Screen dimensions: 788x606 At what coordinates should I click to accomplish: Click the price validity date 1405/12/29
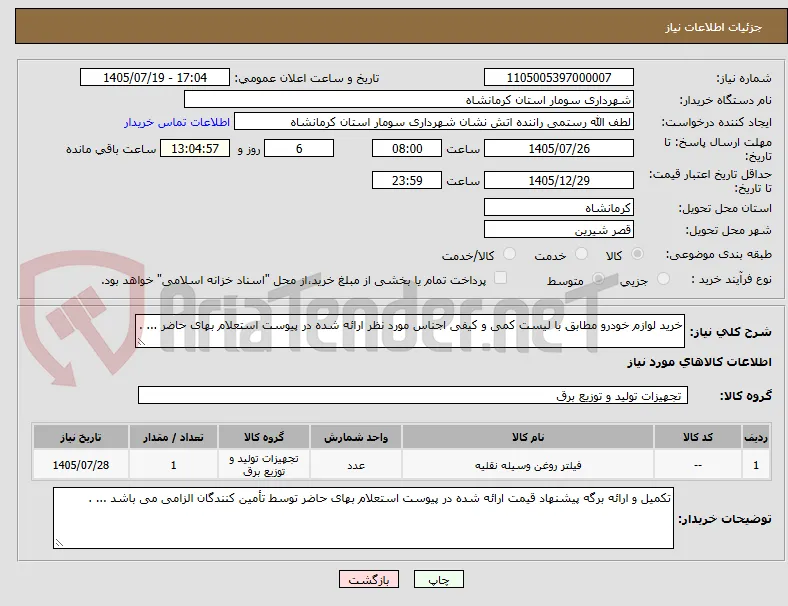click(558, 180)
